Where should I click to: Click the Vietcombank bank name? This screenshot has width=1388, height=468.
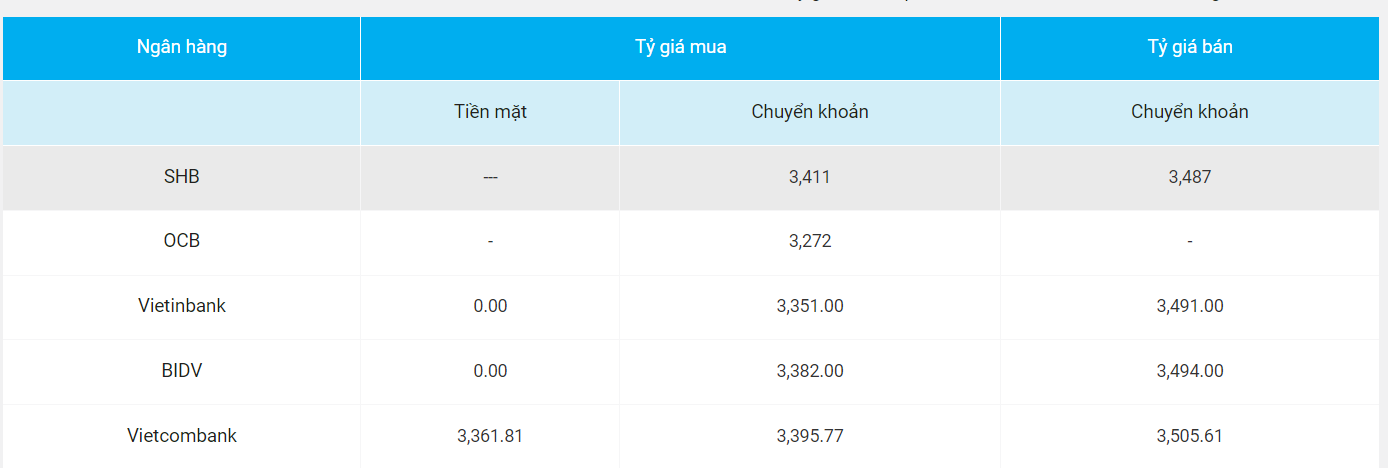click(x=182, y=436)
